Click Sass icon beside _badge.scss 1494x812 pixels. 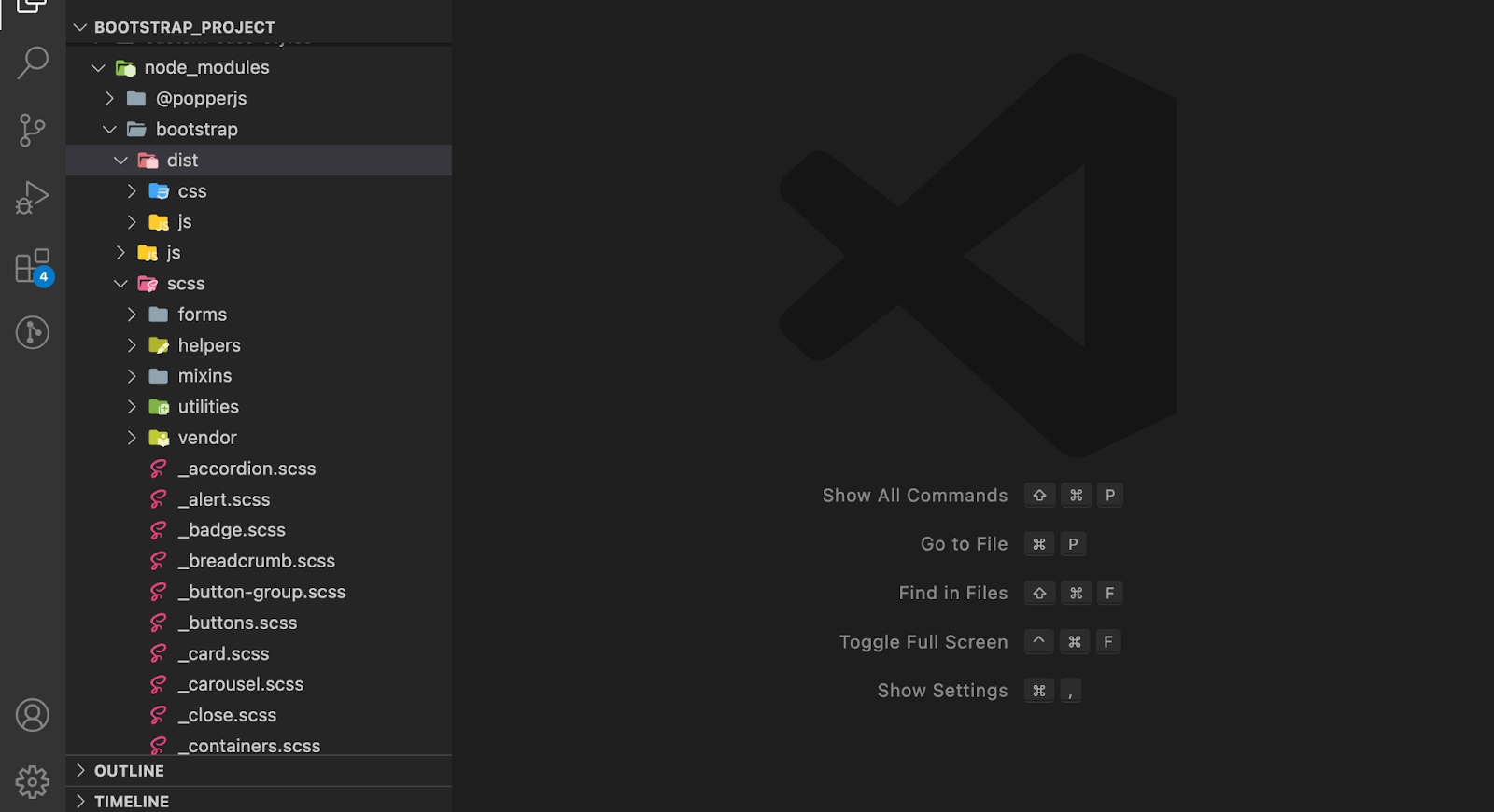(x=159, y=529)
